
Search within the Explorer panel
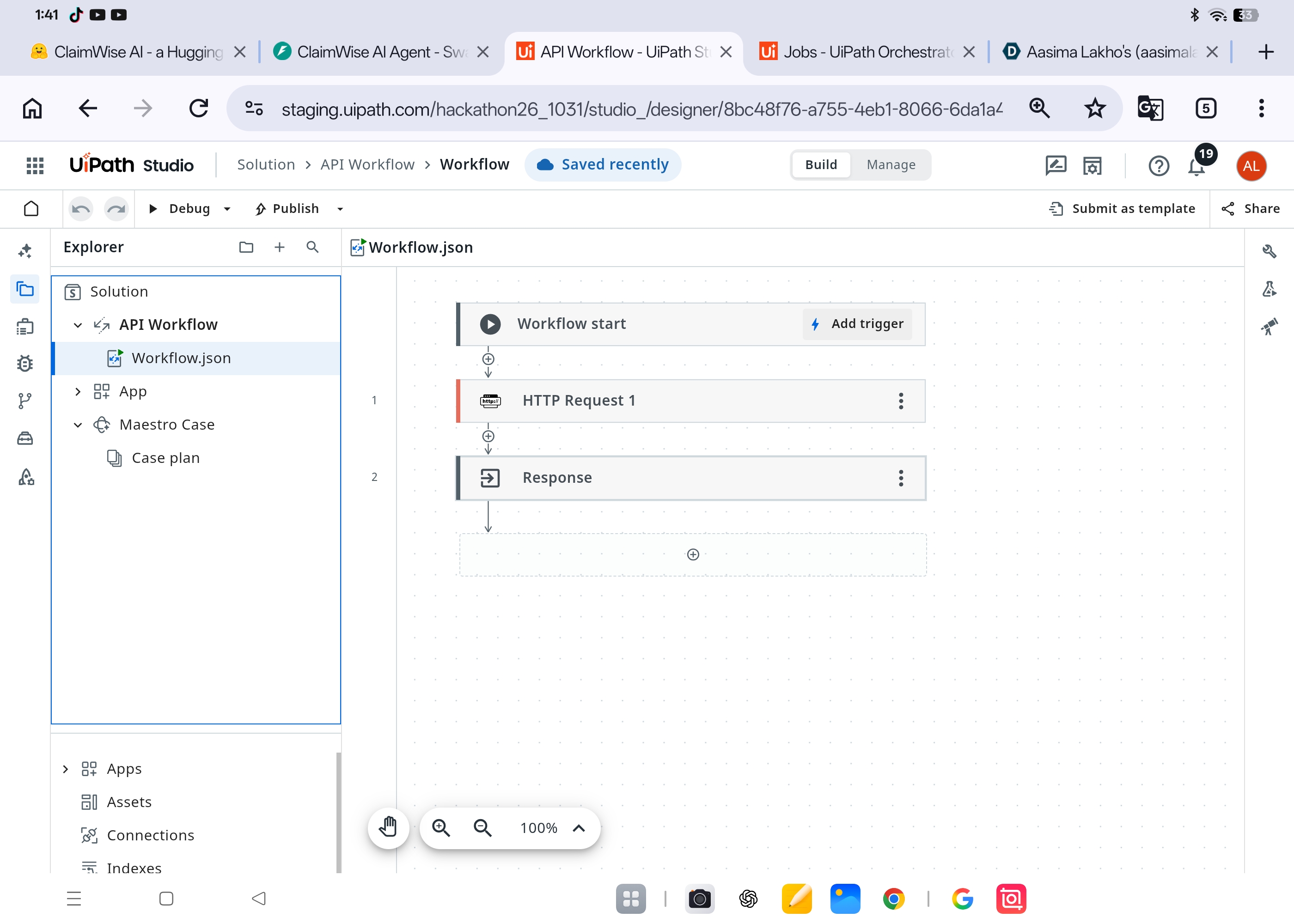[312, 247]
